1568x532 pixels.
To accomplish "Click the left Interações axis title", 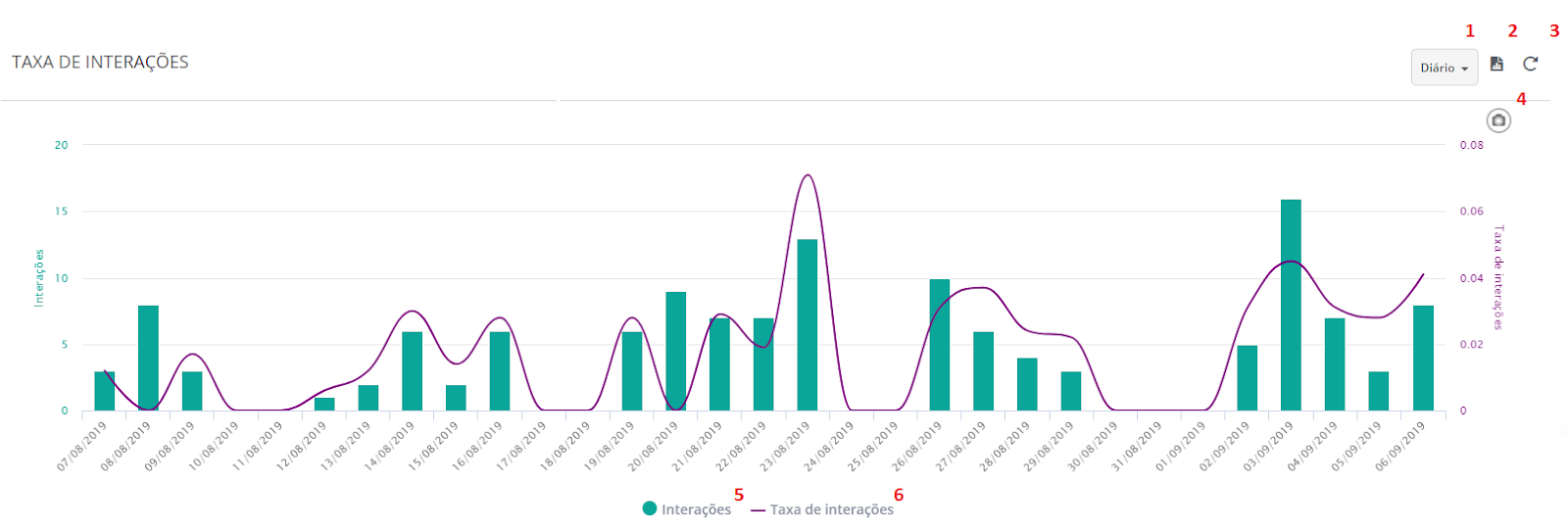I will click(39, 277).
